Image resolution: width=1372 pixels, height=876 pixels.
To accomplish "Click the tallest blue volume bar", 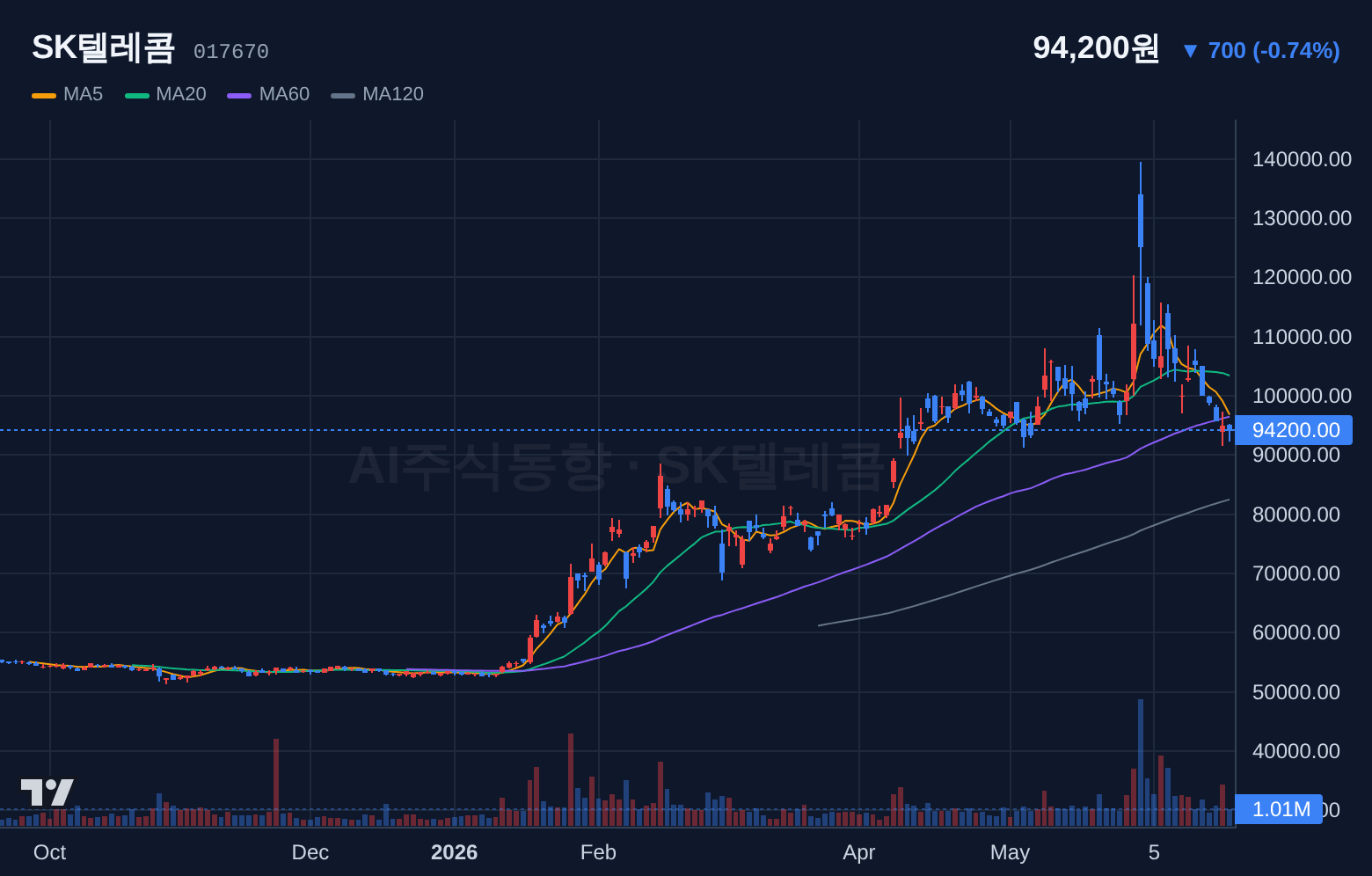I will coord(1141,763).
